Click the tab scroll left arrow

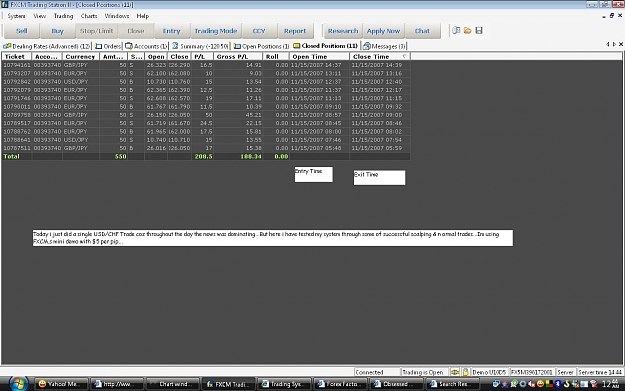(x=608, y=44)
